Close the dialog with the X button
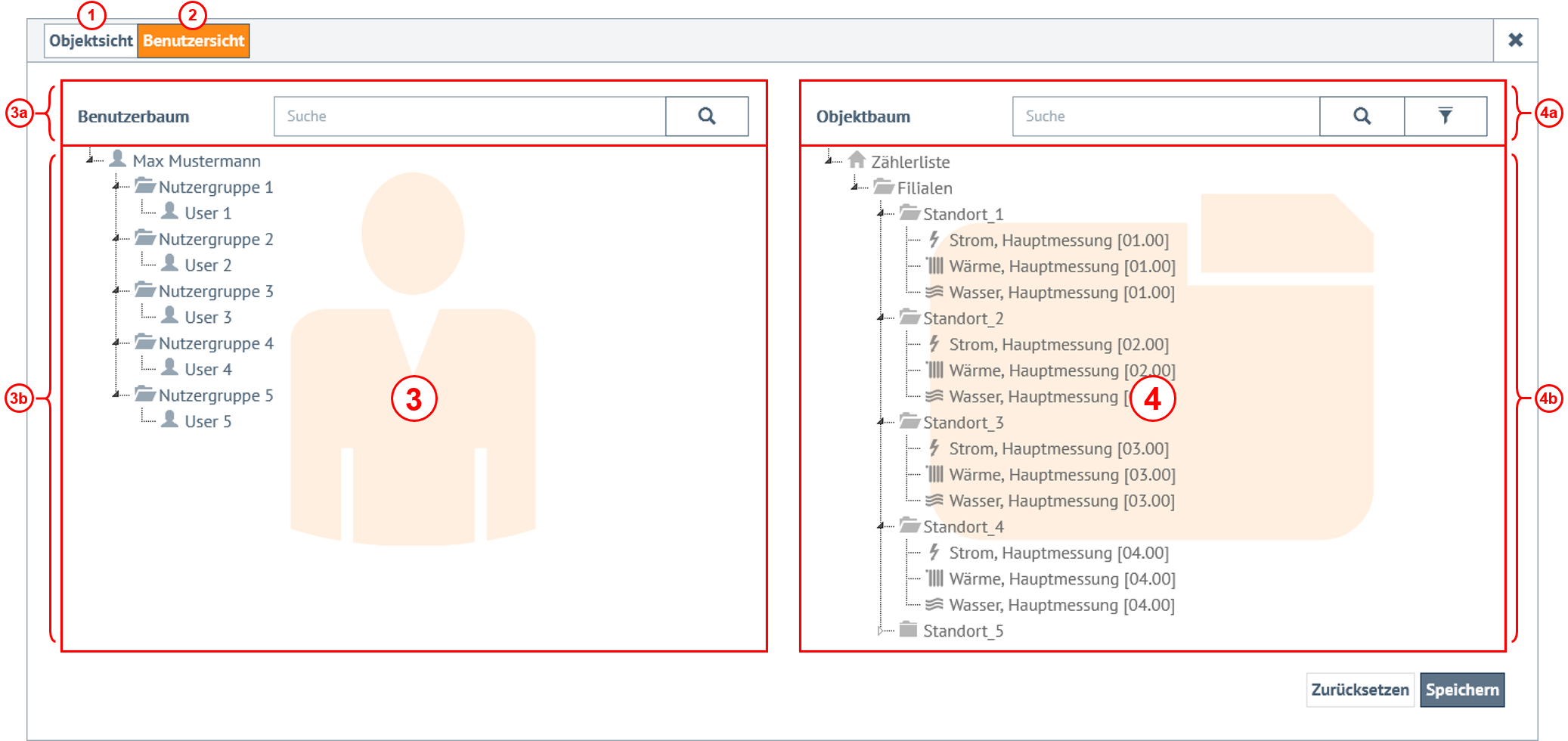 pos(1515,40)
